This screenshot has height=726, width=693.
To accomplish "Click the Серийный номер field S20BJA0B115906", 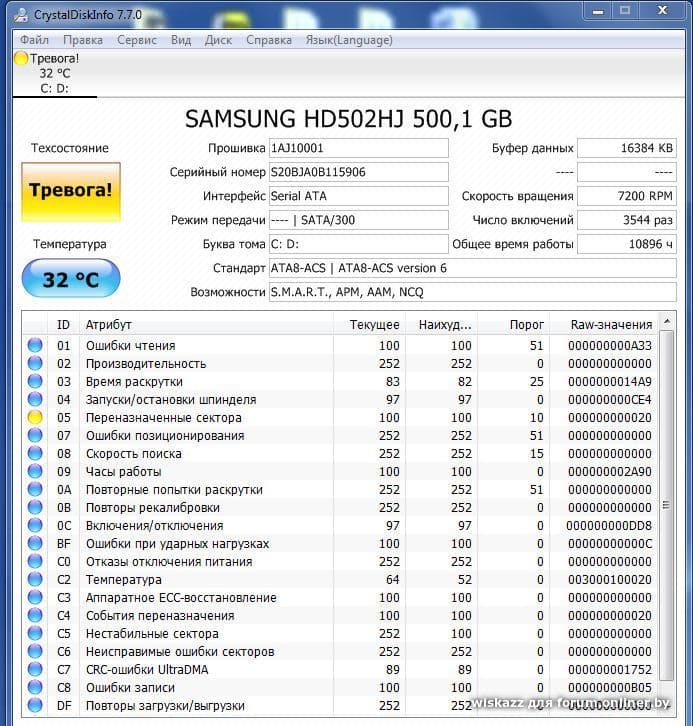I will (359, 172).
